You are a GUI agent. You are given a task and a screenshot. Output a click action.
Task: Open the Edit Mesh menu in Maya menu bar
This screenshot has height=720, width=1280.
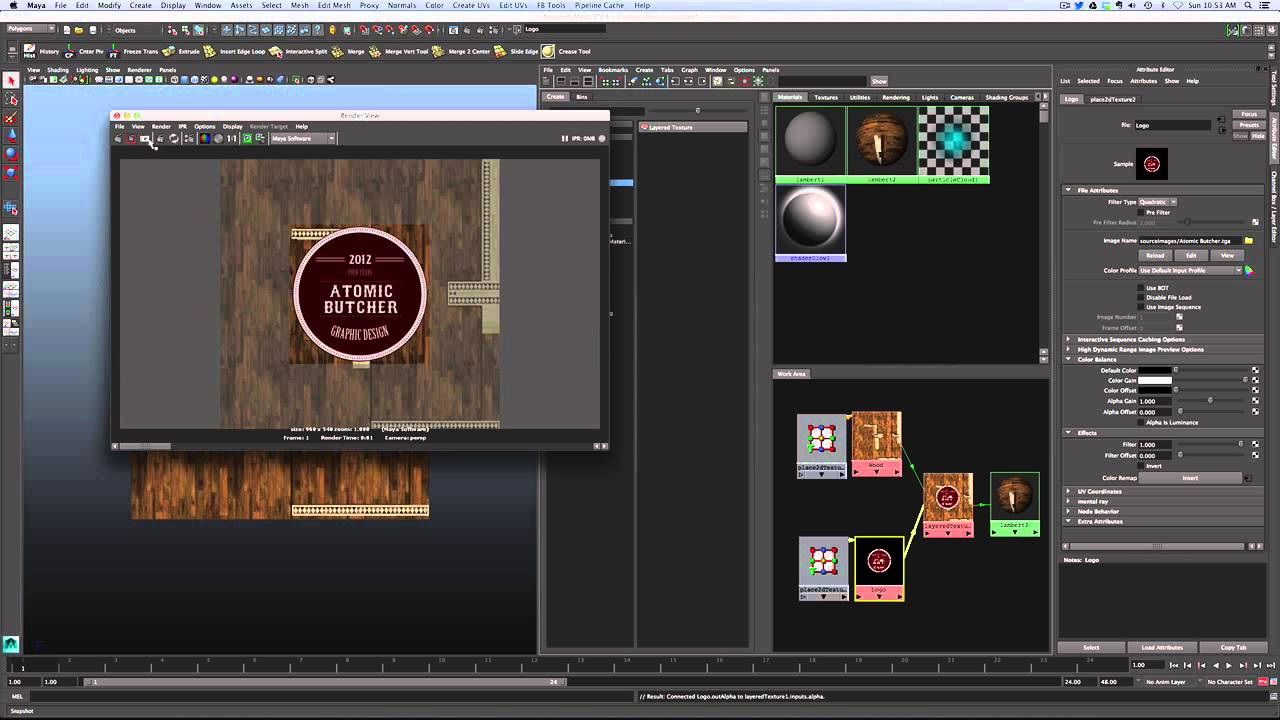pyautogui.click(x=334, y=5)
